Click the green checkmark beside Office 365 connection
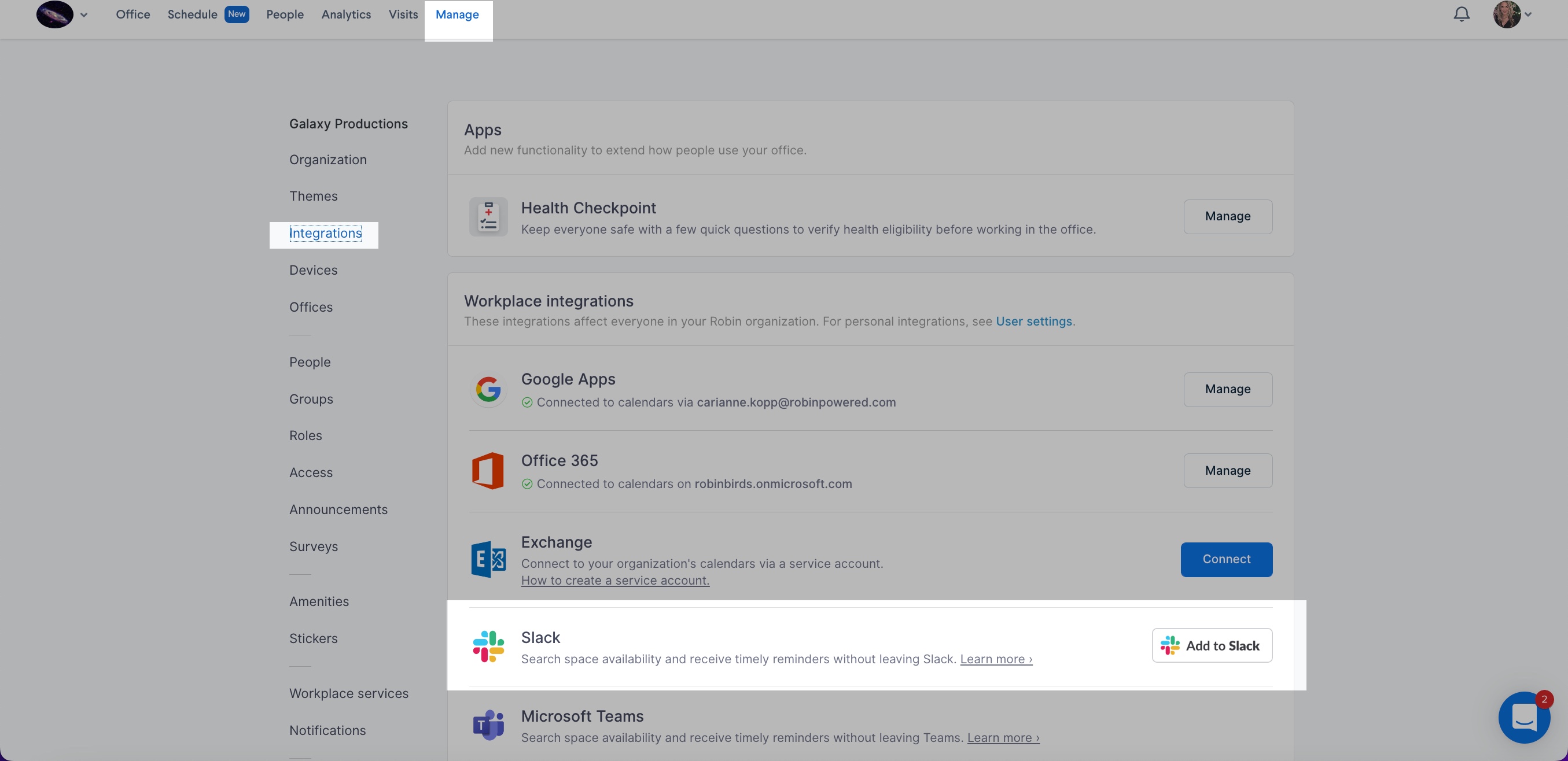1568x761 pixels. [527, 483]
